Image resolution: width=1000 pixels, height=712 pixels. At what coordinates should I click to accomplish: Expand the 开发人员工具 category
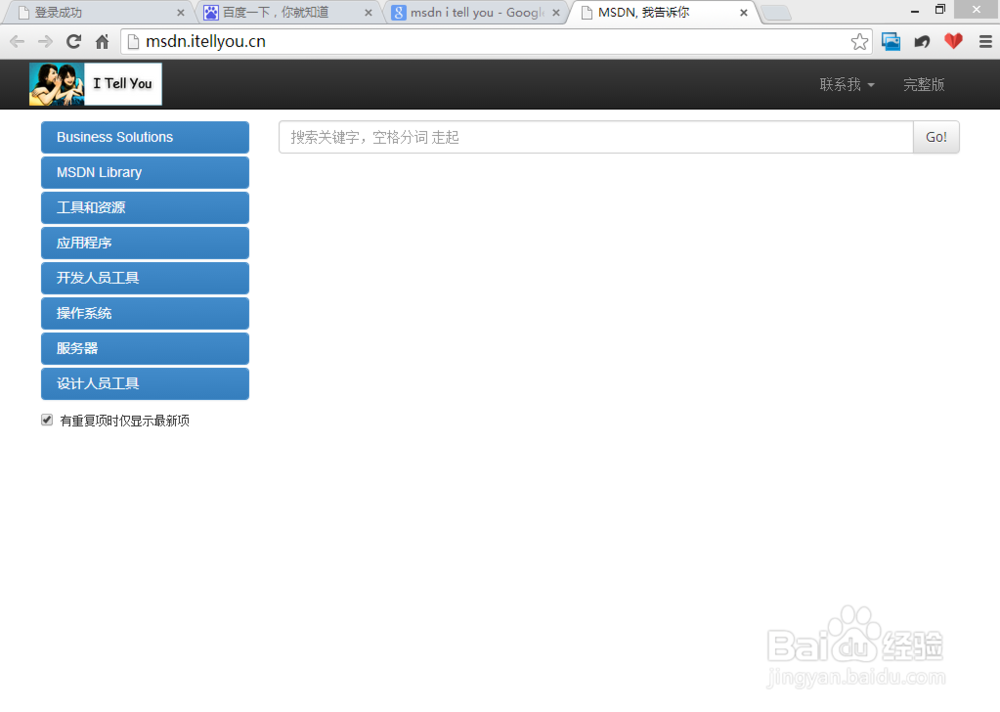pos(145,278)
